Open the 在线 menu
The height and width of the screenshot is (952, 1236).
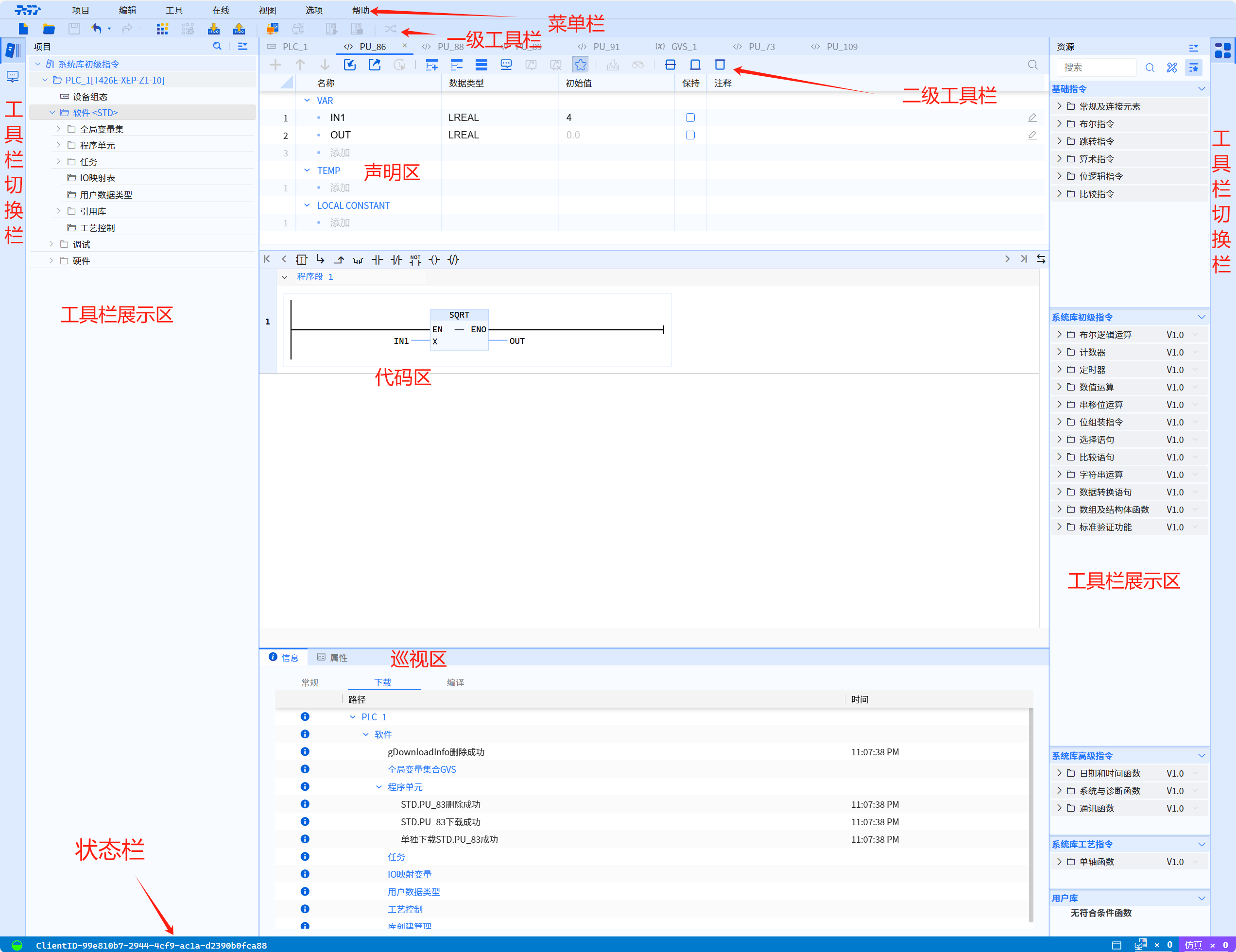220,10
